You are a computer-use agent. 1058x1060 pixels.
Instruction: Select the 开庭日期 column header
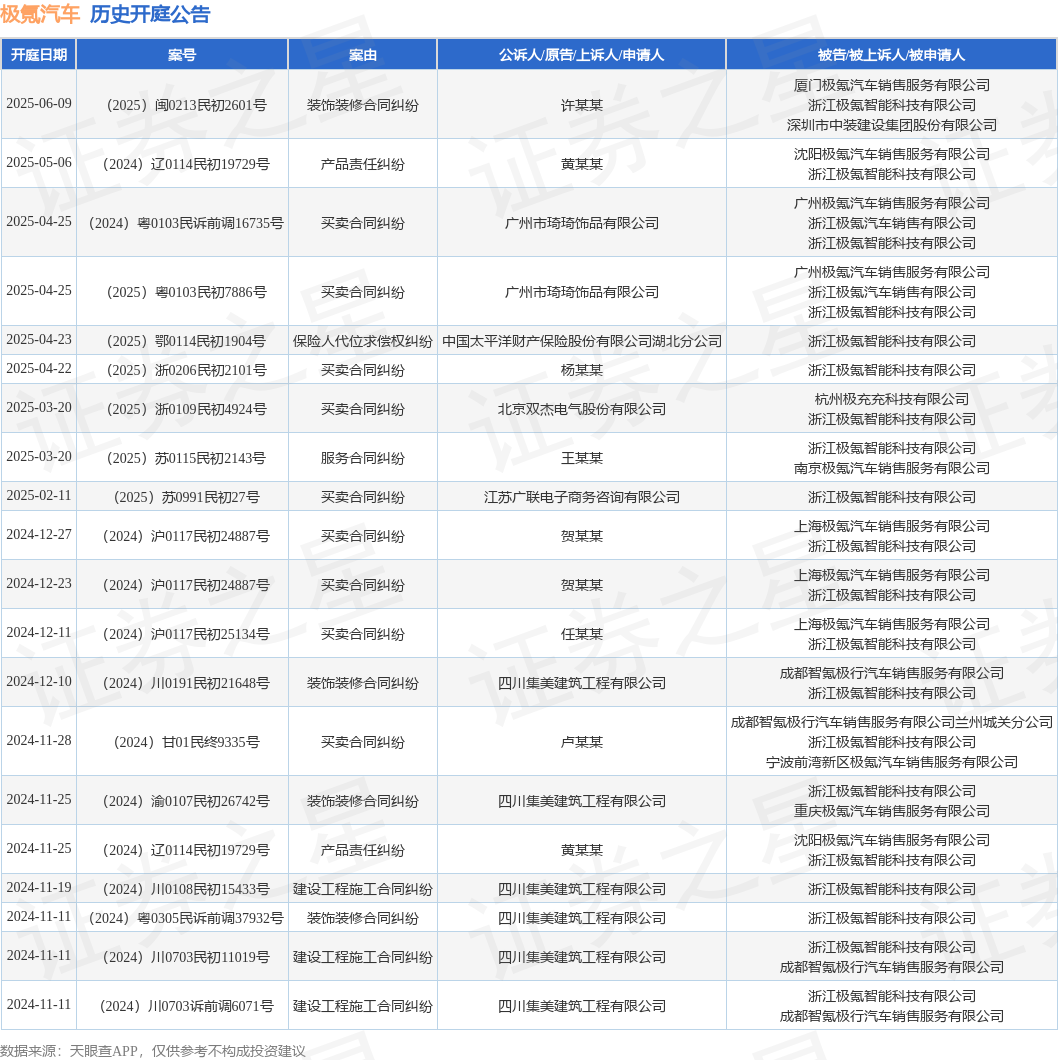click(39, 55)
